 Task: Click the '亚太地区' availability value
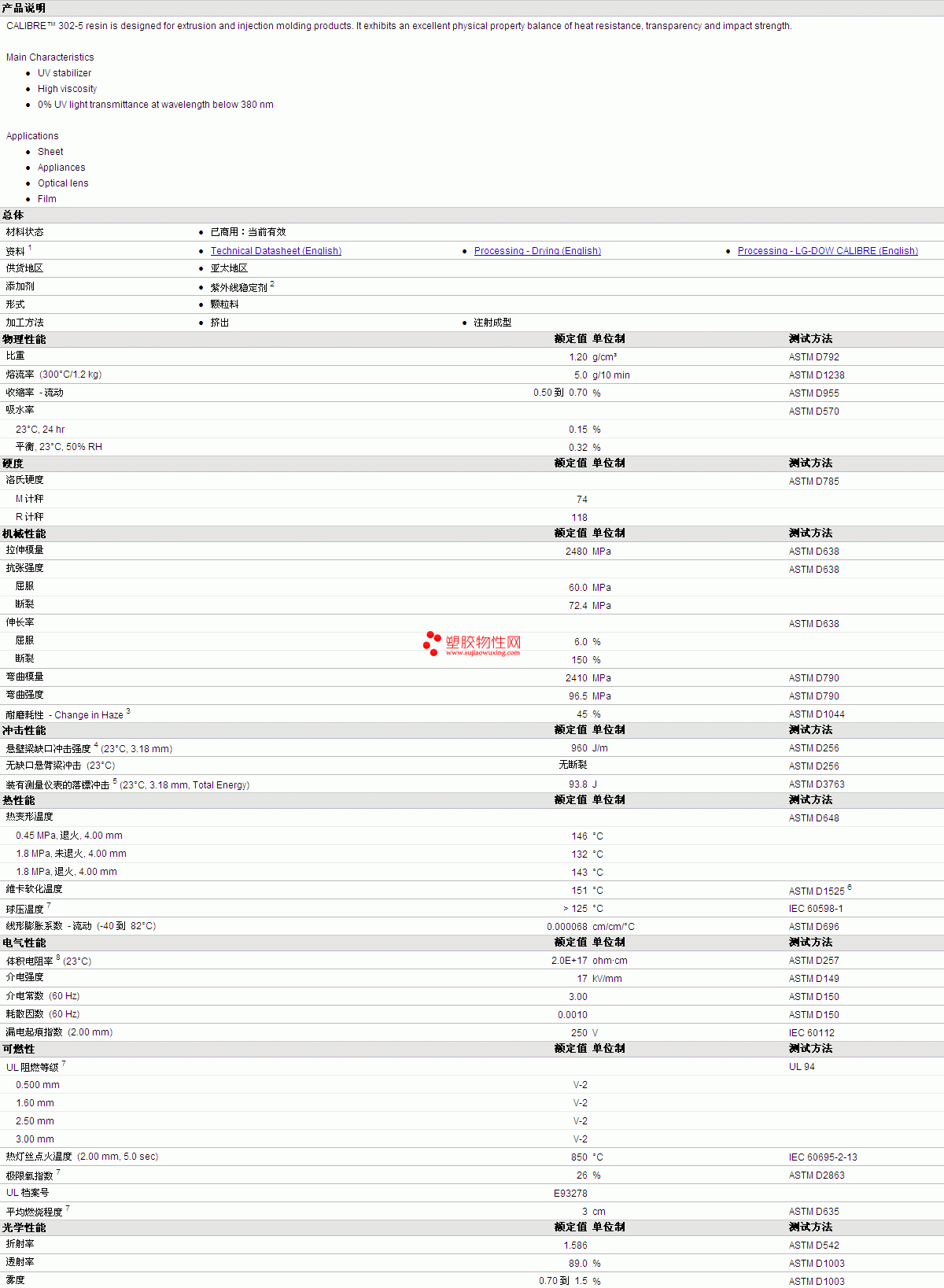pyautogui.click(x=230, y=268)
